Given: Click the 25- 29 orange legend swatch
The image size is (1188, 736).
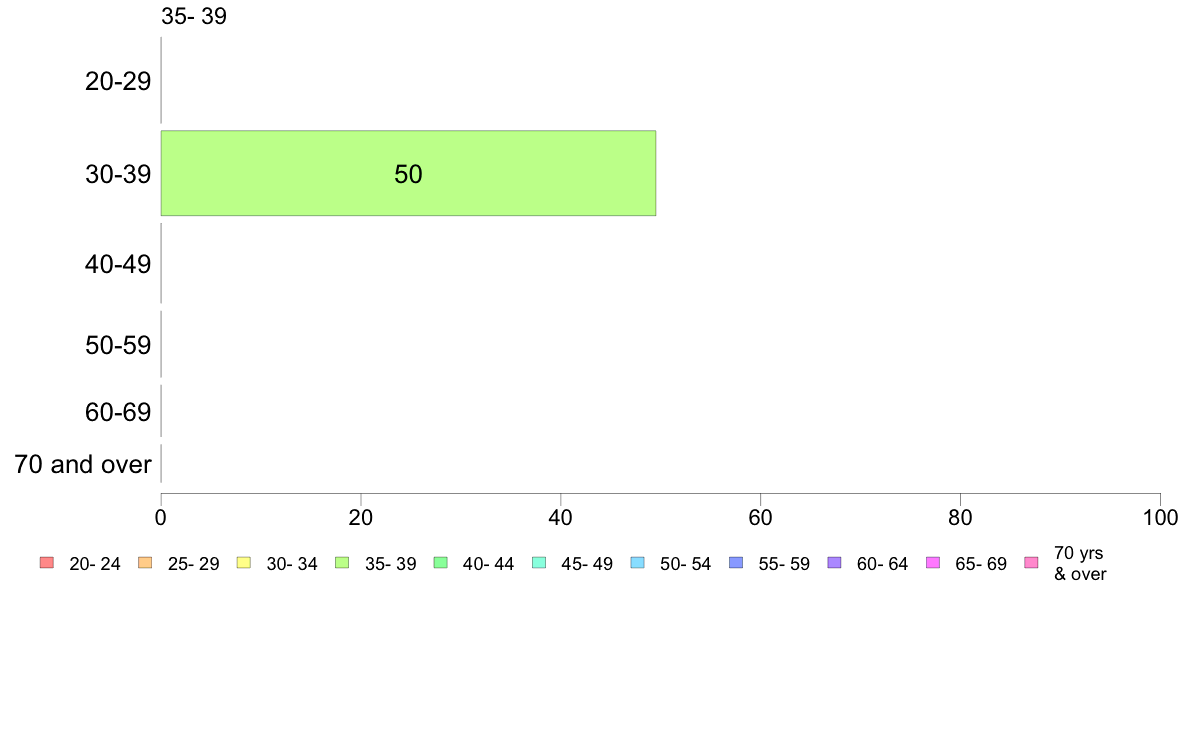Looking at the screenshot, I should [x=145, y=562].
